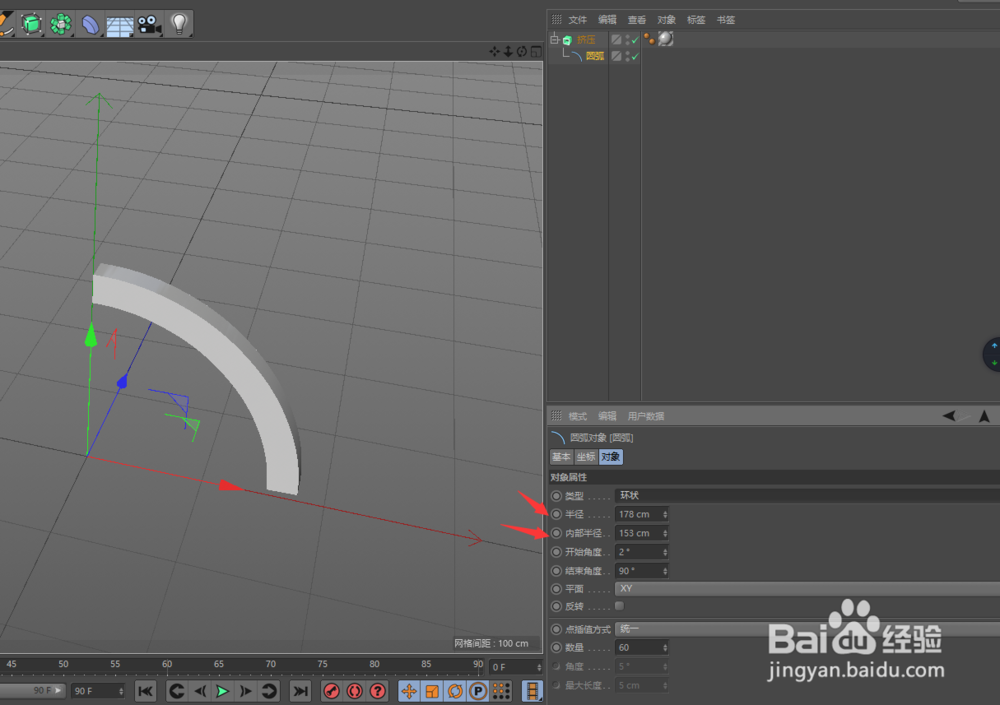Screen dimensions: 1000x705
Task: Toggle point level animation dots icon
Action: coord(501,691)
